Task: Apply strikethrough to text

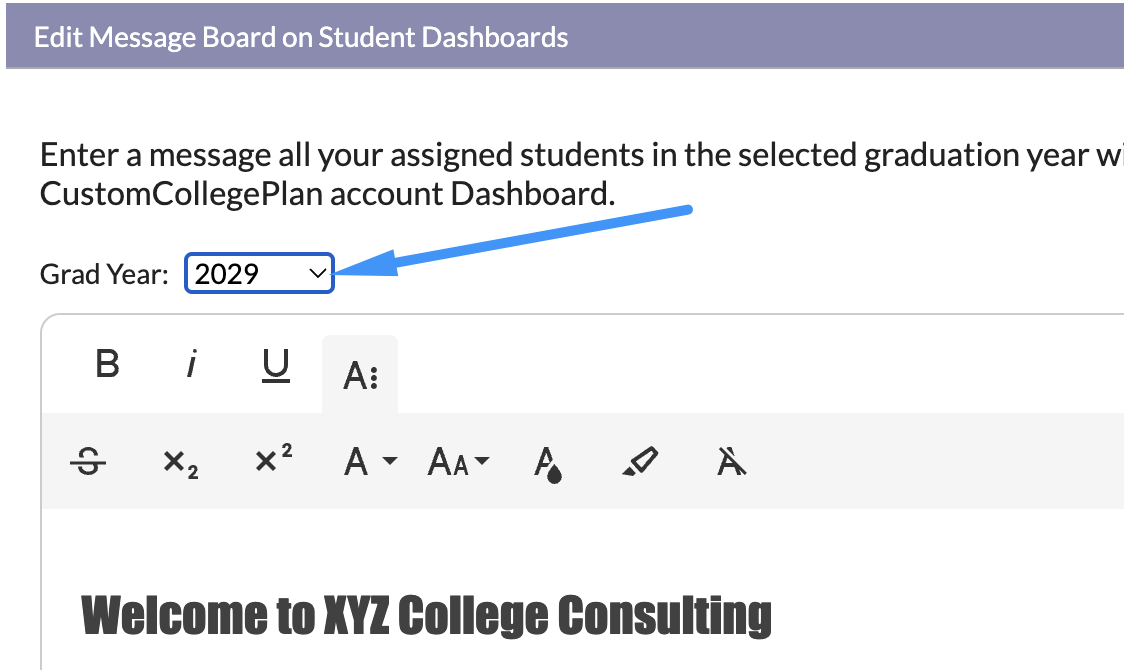Action: coord(95,462)
